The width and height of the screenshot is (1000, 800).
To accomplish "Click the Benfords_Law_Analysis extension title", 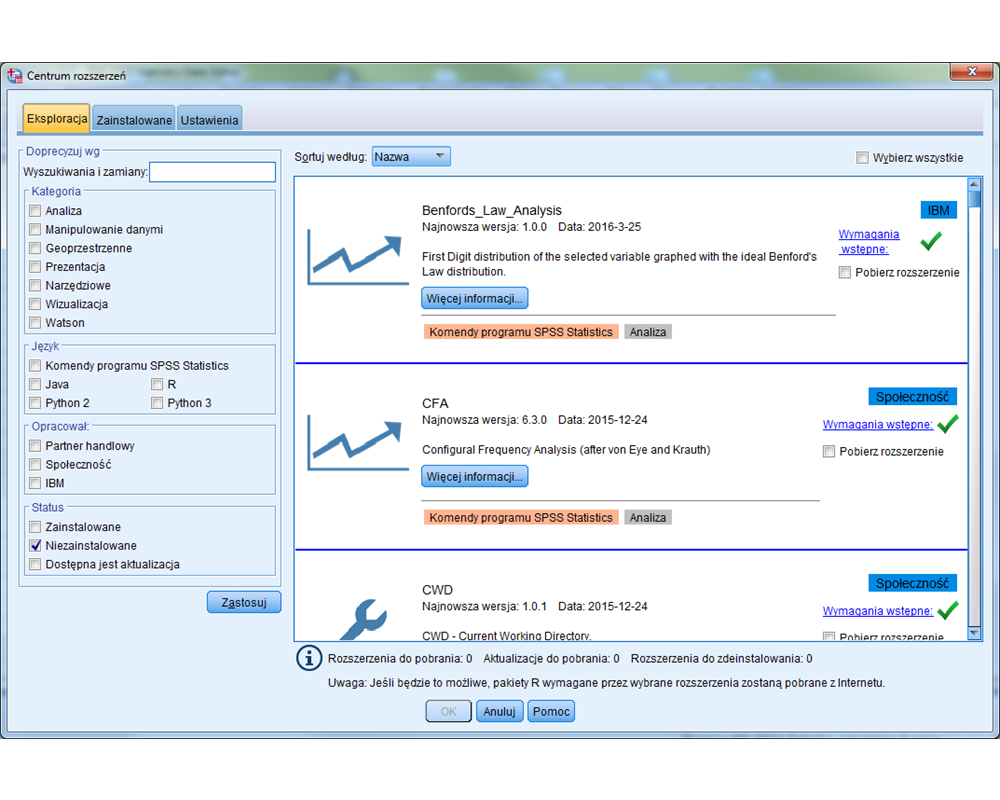I will [492, 210].
